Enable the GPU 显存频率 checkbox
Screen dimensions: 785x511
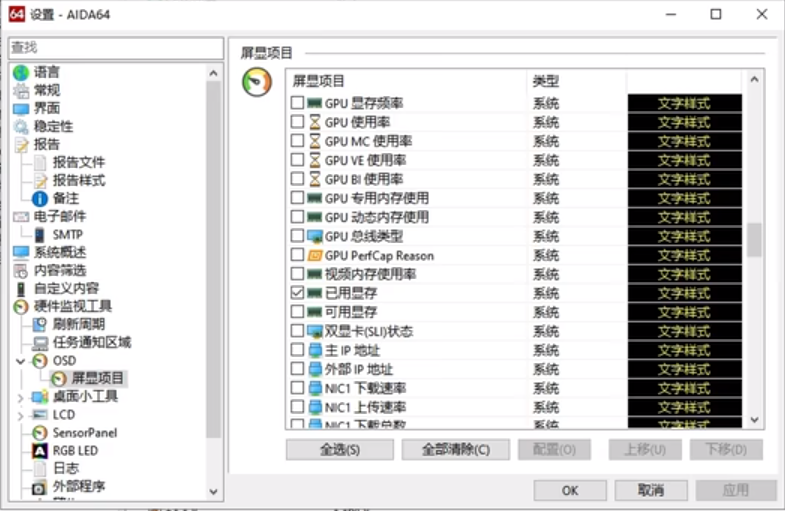point(297,103)
